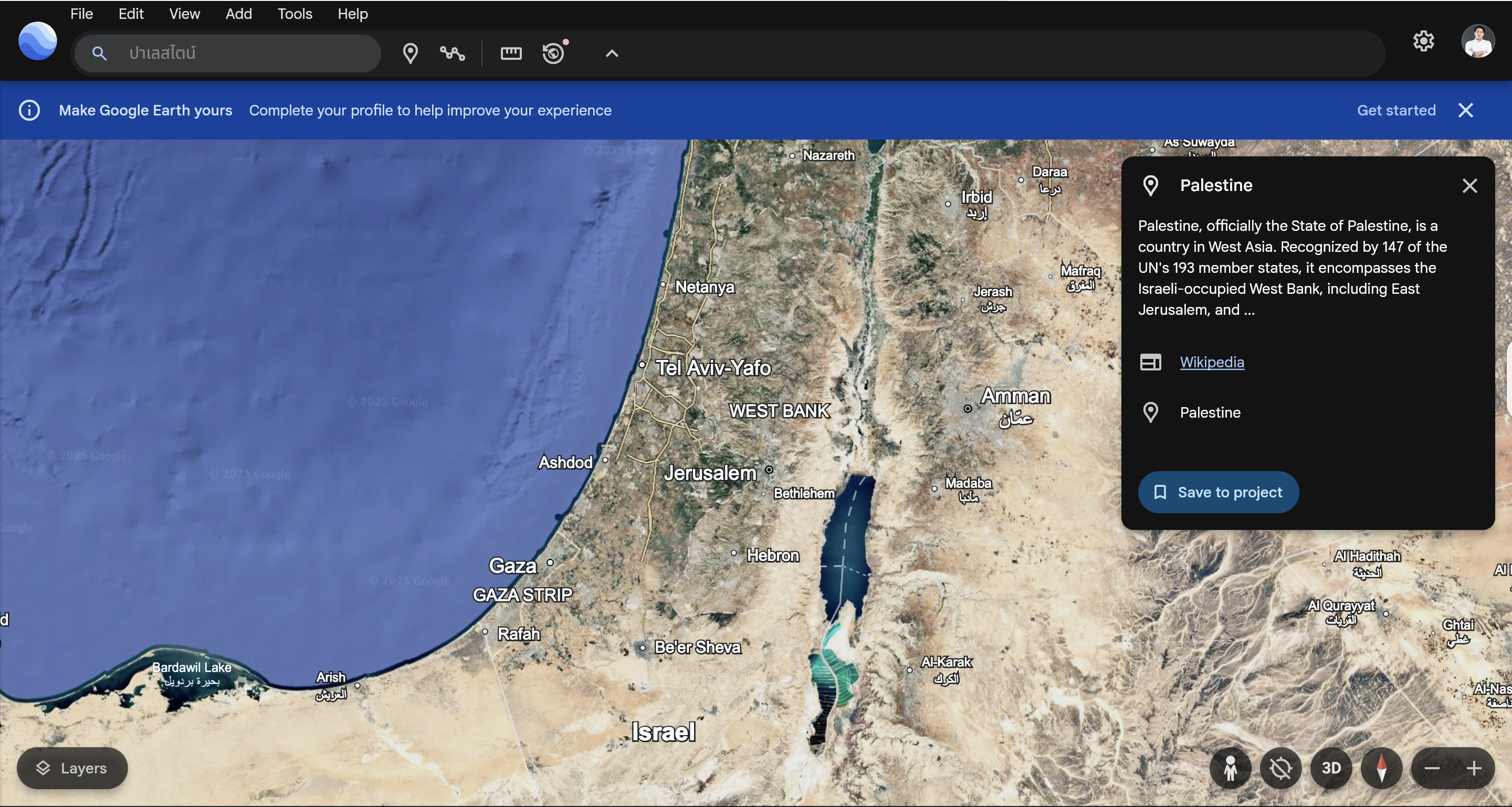This screenshot has width=1512, height=807.
Task: Click the Bardawil Lake label
Action: point(191,667)
